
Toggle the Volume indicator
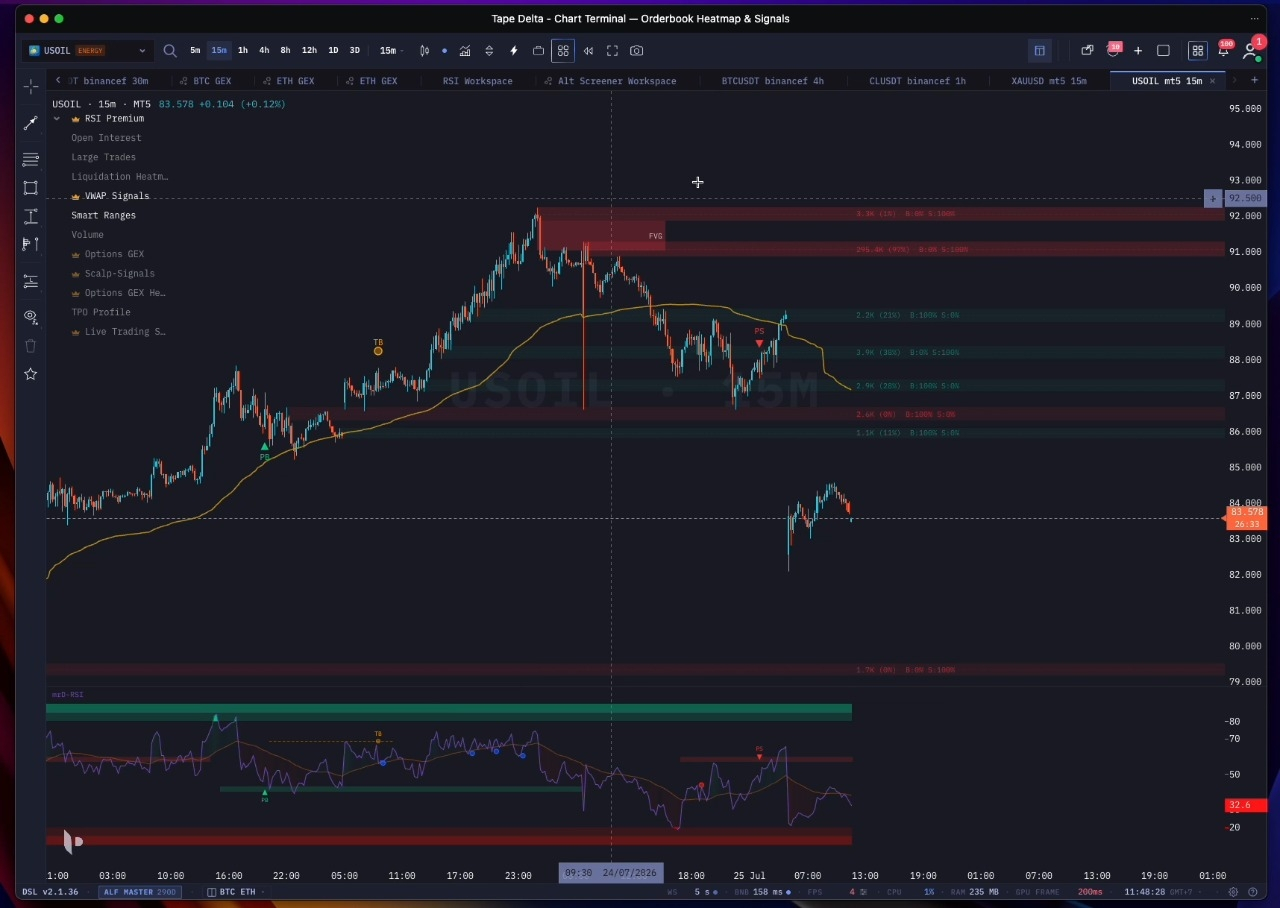pos(87,235)
